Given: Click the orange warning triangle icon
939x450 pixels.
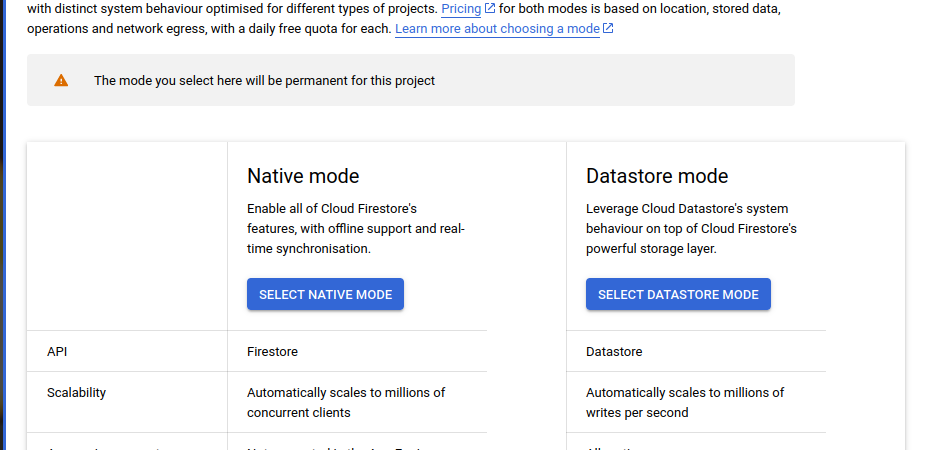Looking at the screenshot, I should point(61,80).
